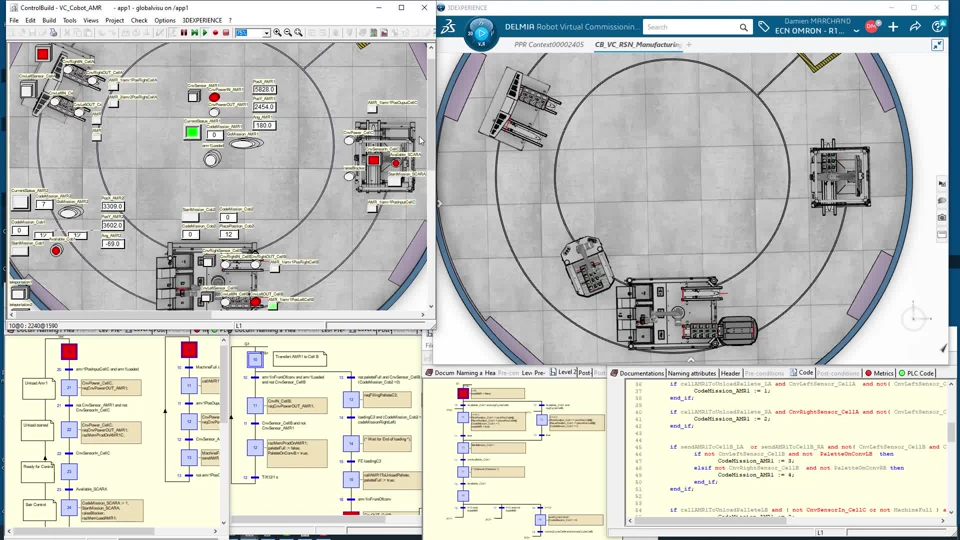The width and height of the screenshot is (960, 540).
Task: Open the Build menu
Action: 49,20
